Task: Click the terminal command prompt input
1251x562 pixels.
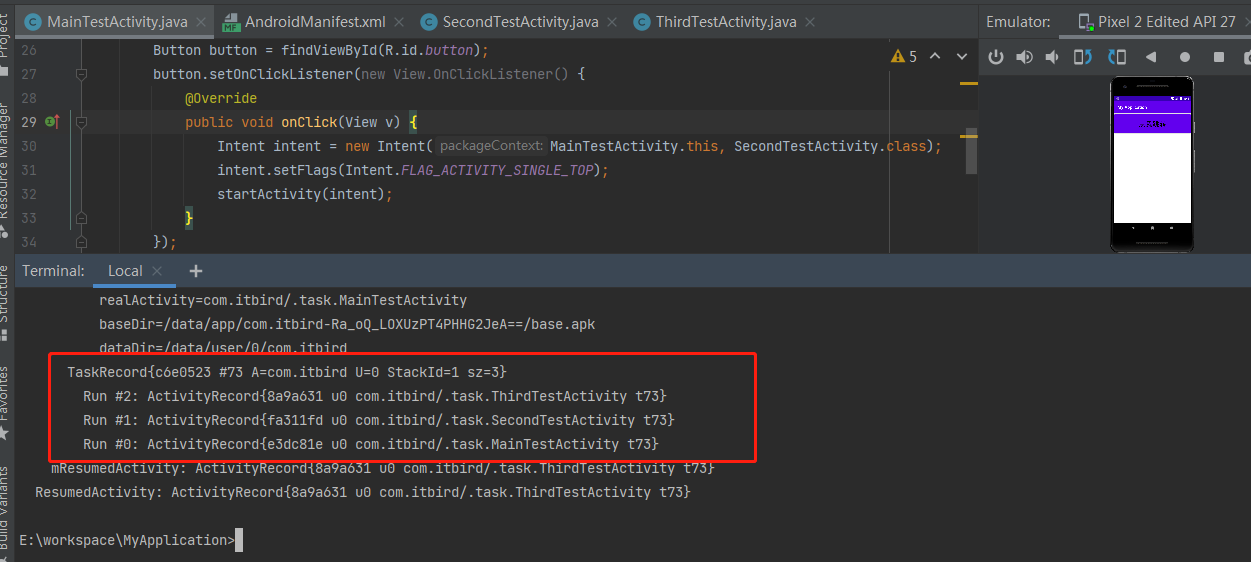Action: (239, 541)
